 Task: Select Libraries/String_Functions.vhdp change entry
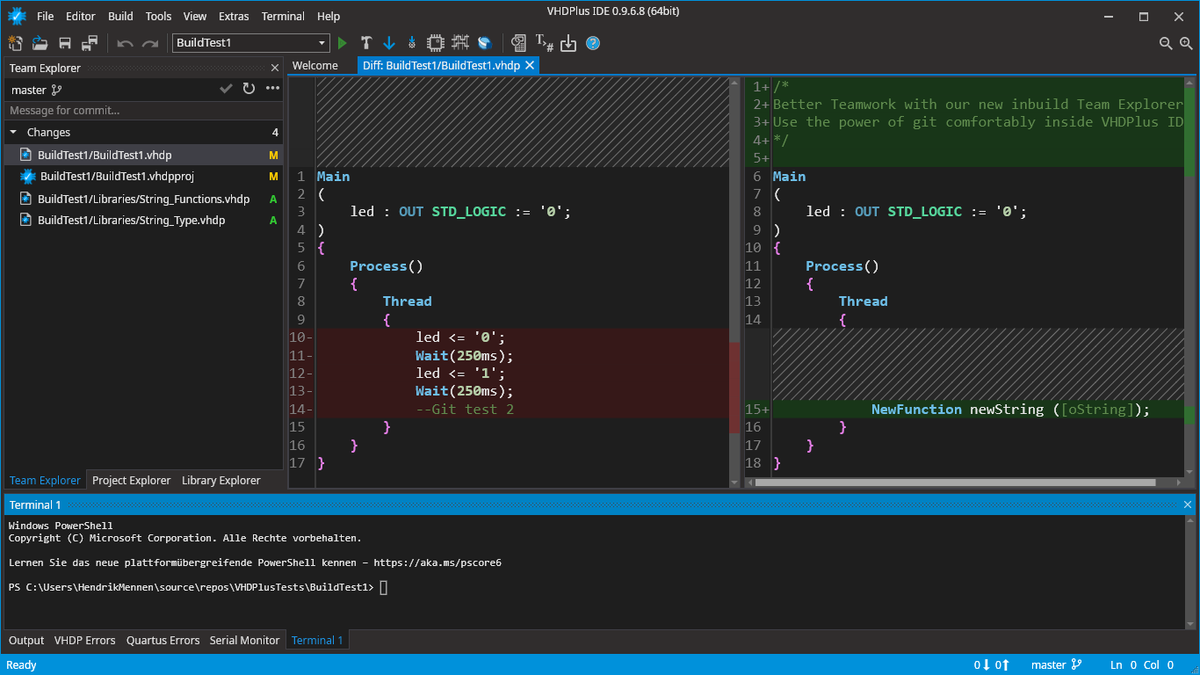click(x=143, y=198)
